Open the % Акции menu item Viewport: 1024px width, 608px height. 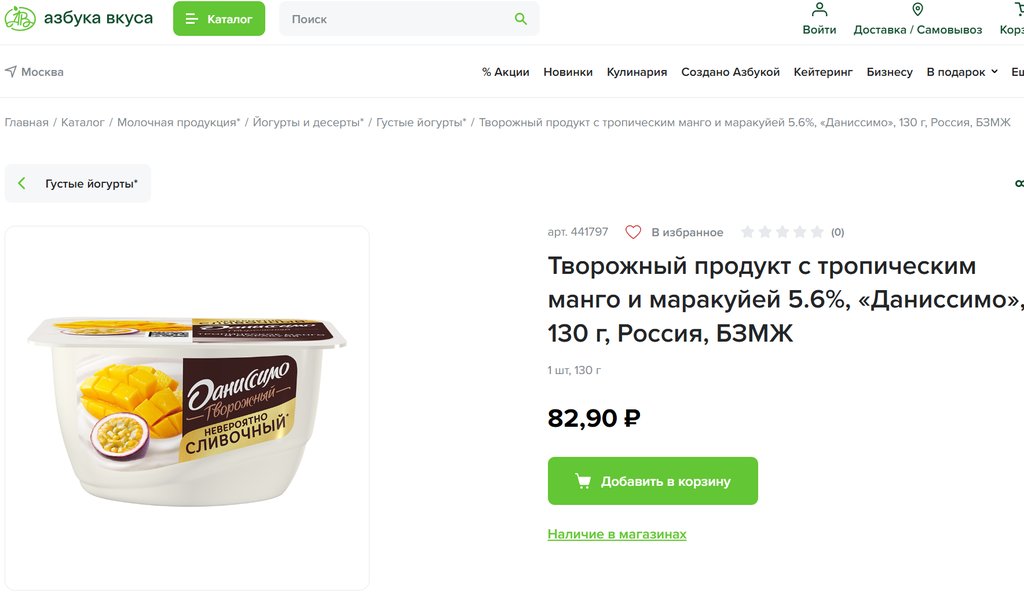[x=505, y=72]
